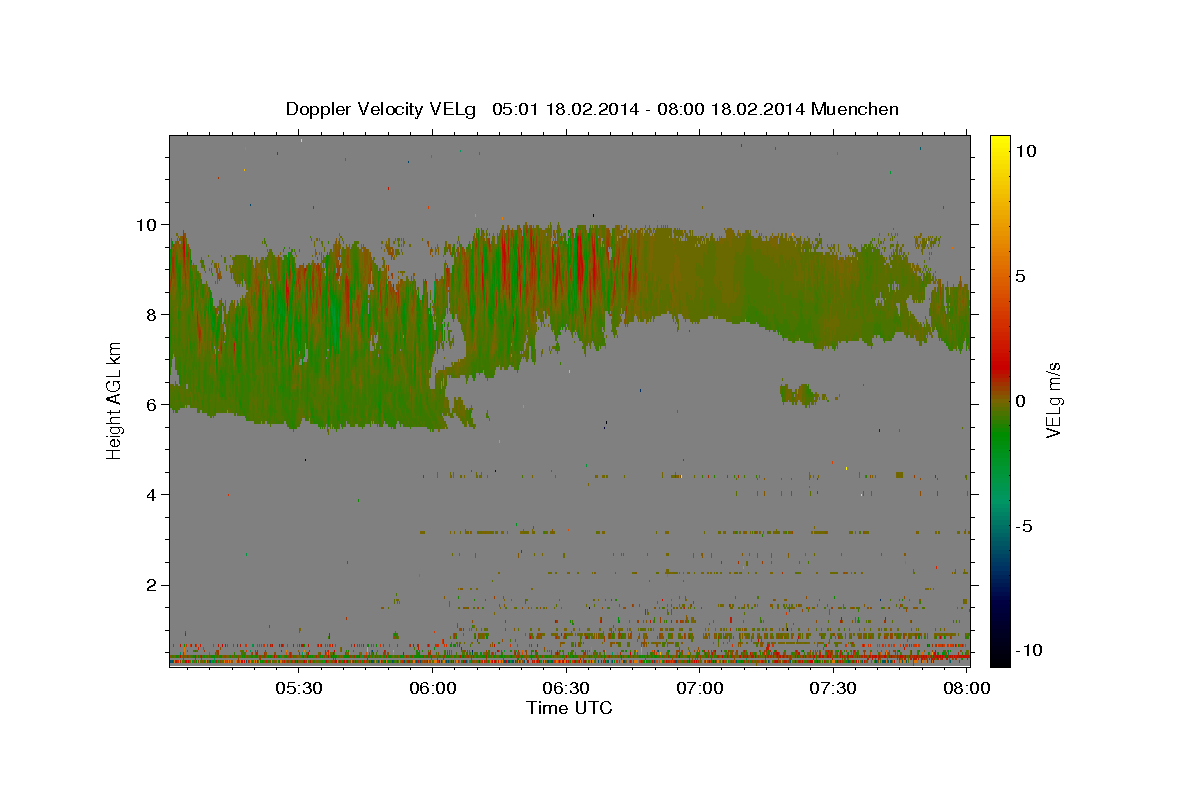Click the height tick label '8'
The height and width of the screenshot is (800, 1200).
pos(153,314)
